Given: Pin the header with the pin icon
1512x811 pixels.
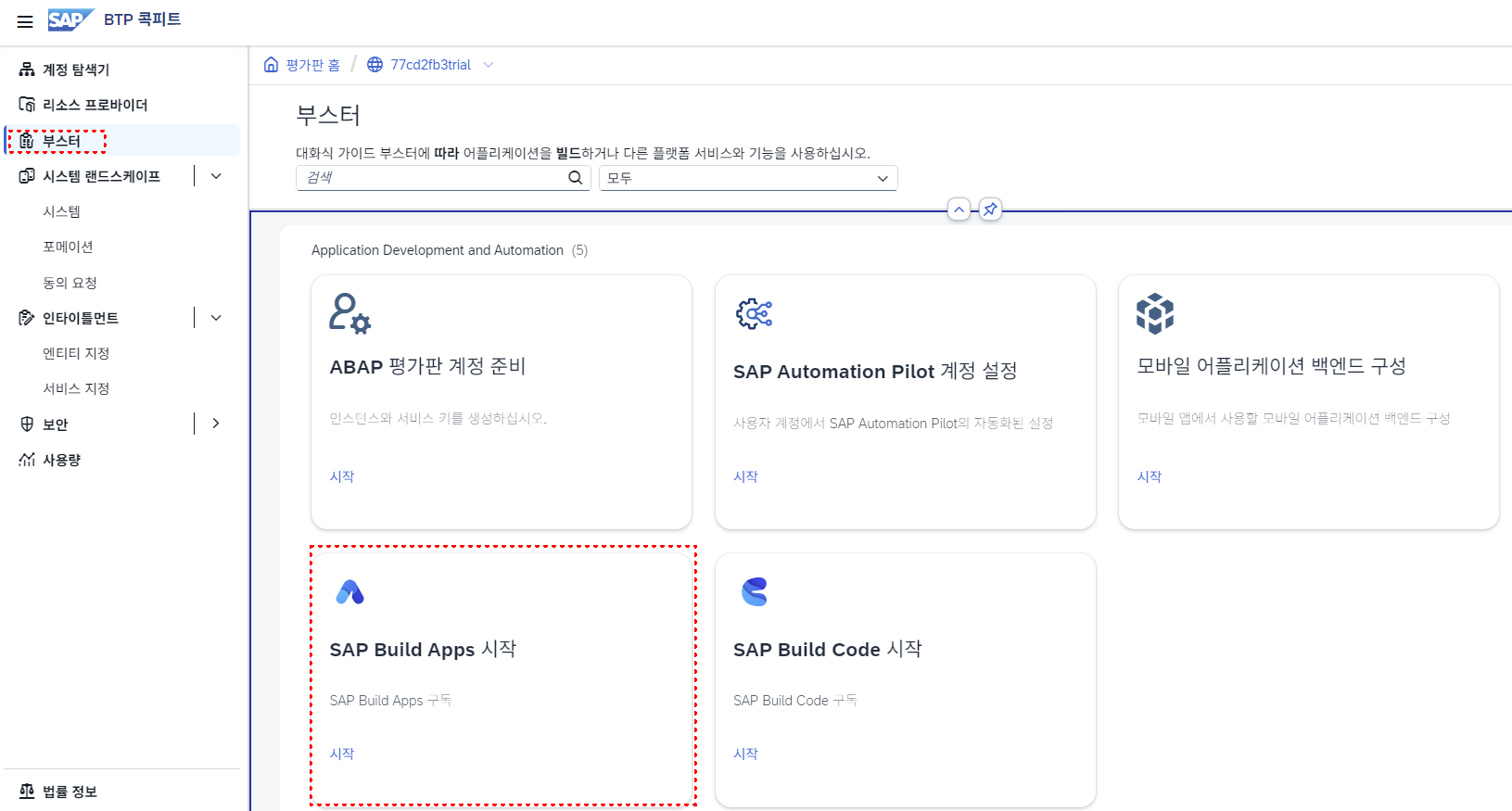Looking at the screenshot, I should (x=990, y=209).
